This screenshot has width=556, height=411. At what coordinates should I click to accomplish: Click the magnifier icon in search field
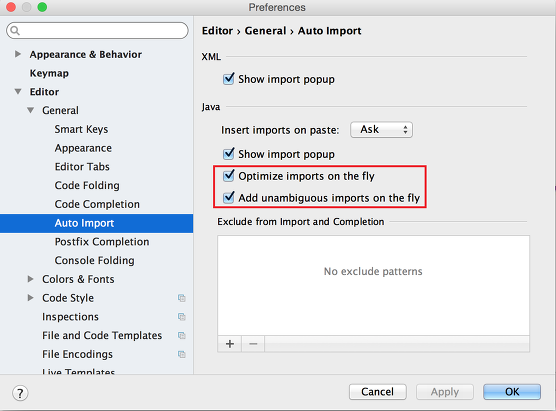15,31
